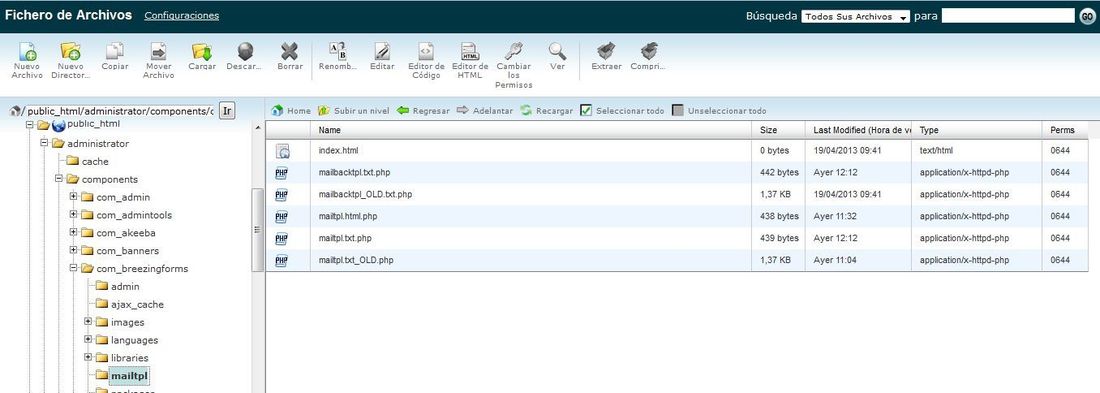This screenshot has width=1100, height=393.
Task: Select the mailtpl folder in tree
Action: click(x=128, y=375)
